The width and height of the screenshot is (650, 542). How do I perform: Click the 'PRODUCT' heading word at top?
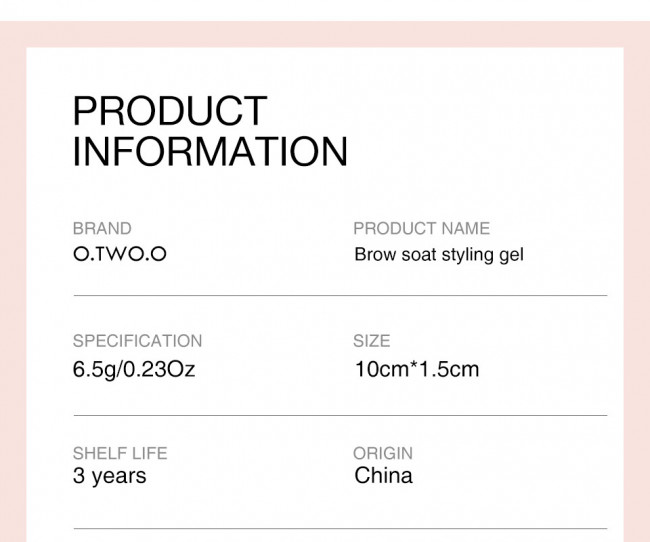[x=170, y=111]
